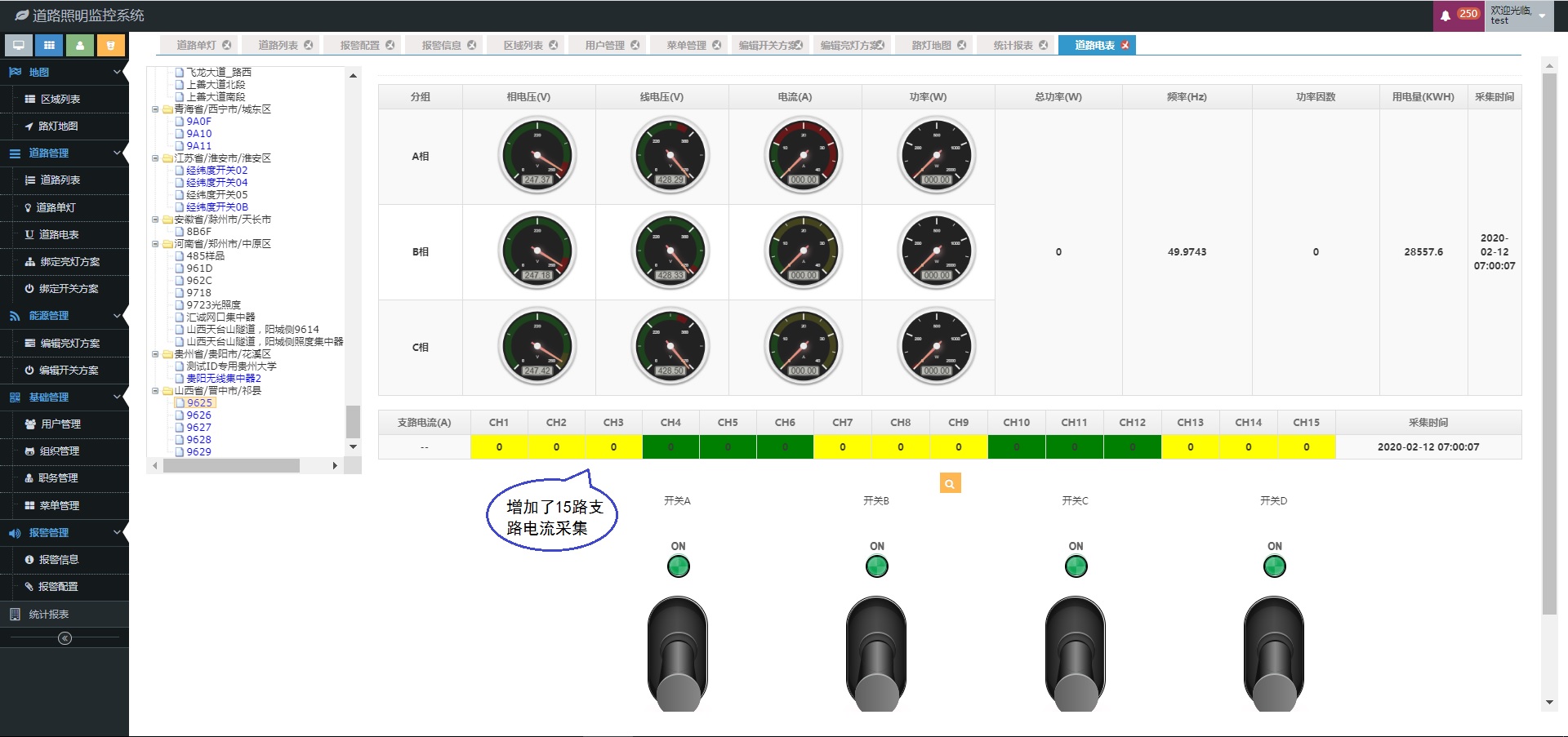Click the blue grid icon button
Screen dimensions: 1568x737
(x=49, y=46)
